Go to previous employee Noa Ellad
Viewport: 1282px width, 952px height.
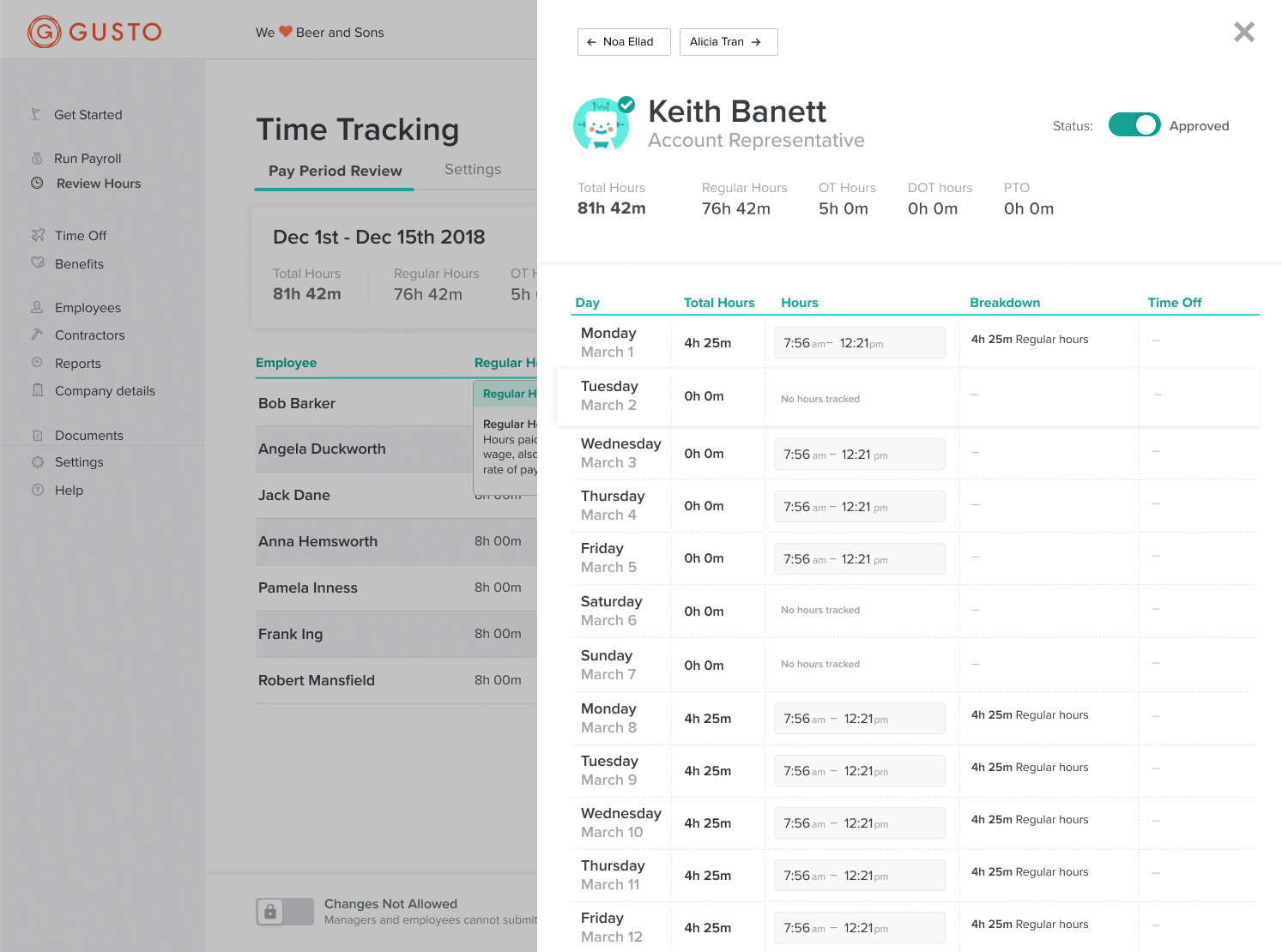(x=624, y=42)
